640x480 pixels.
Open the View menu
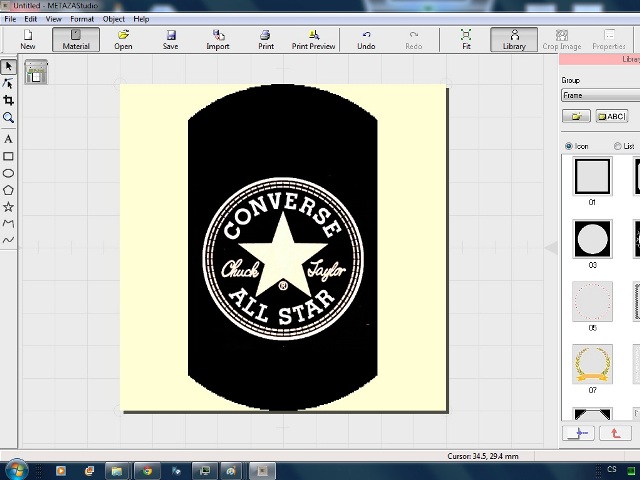coord(53,19)
